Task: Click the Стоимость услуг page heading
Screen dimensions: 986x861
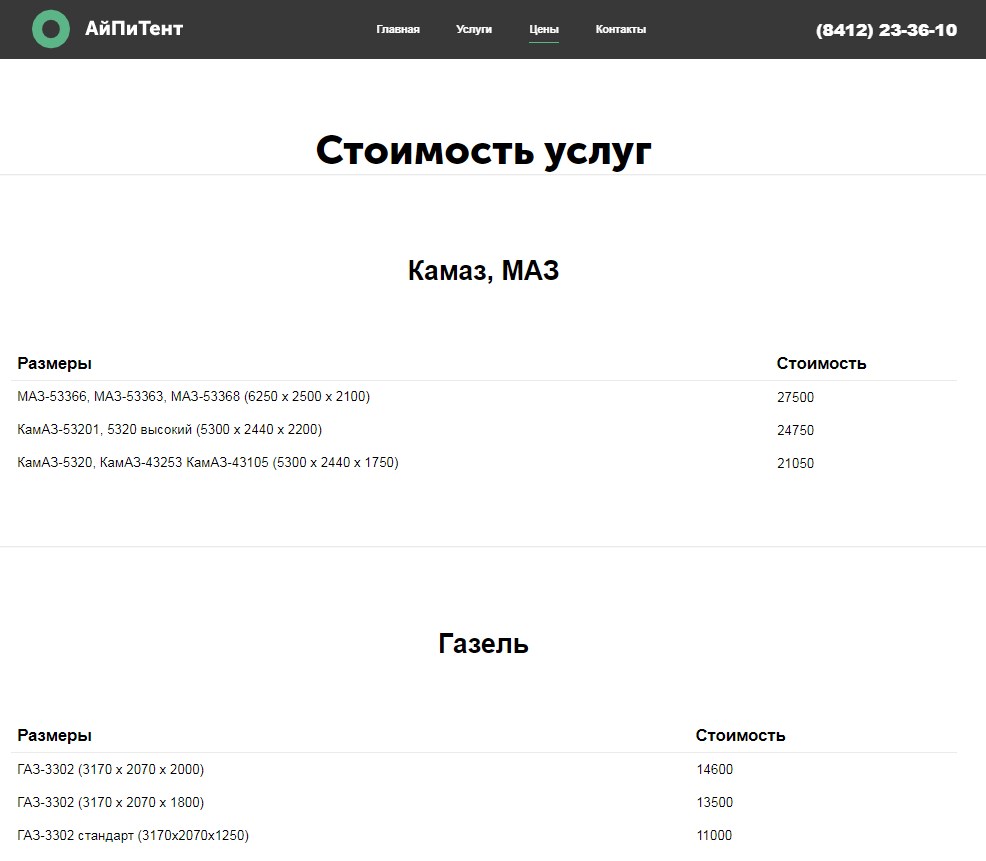Action: pos(484,150)
